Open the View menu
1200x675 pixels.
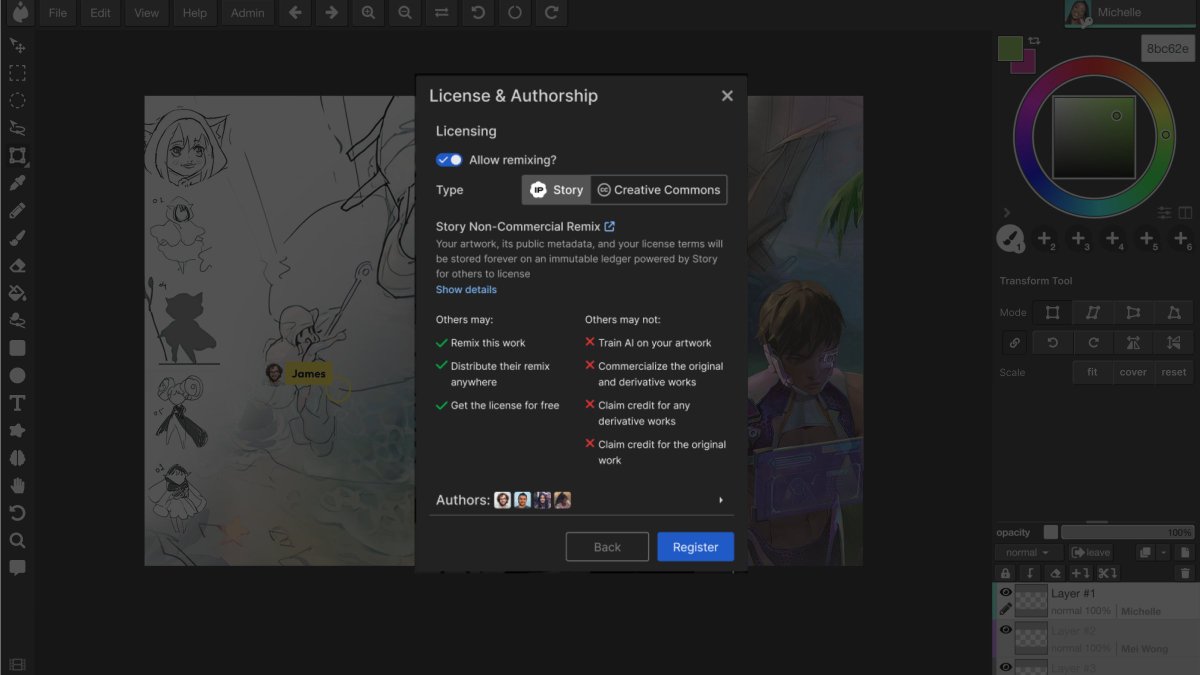[x=146, y=13]
